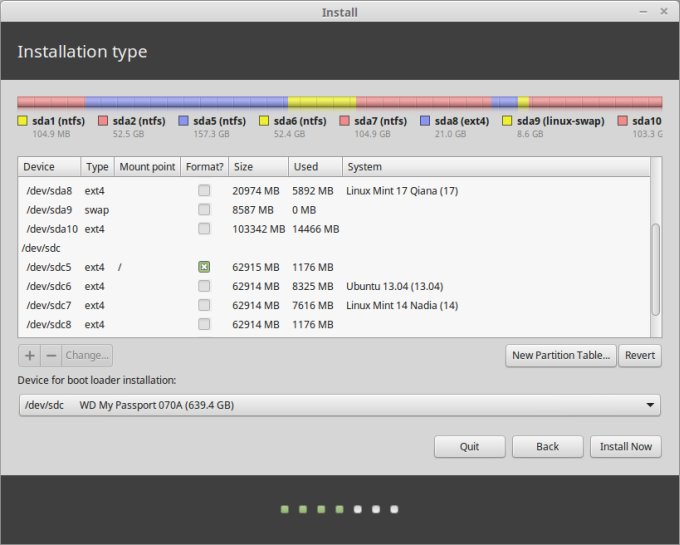This screenshot has height=545, width=680.
Task: Click Install Now
Action: click(x=626, y=447)
